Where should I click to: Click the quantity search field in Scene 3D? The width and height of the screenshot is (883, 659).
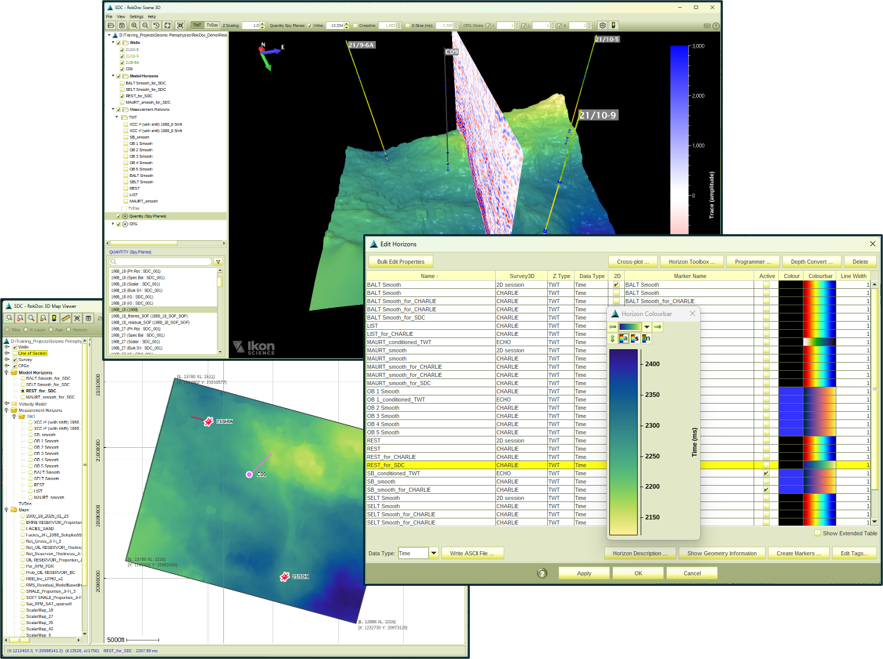click(161, 261)
